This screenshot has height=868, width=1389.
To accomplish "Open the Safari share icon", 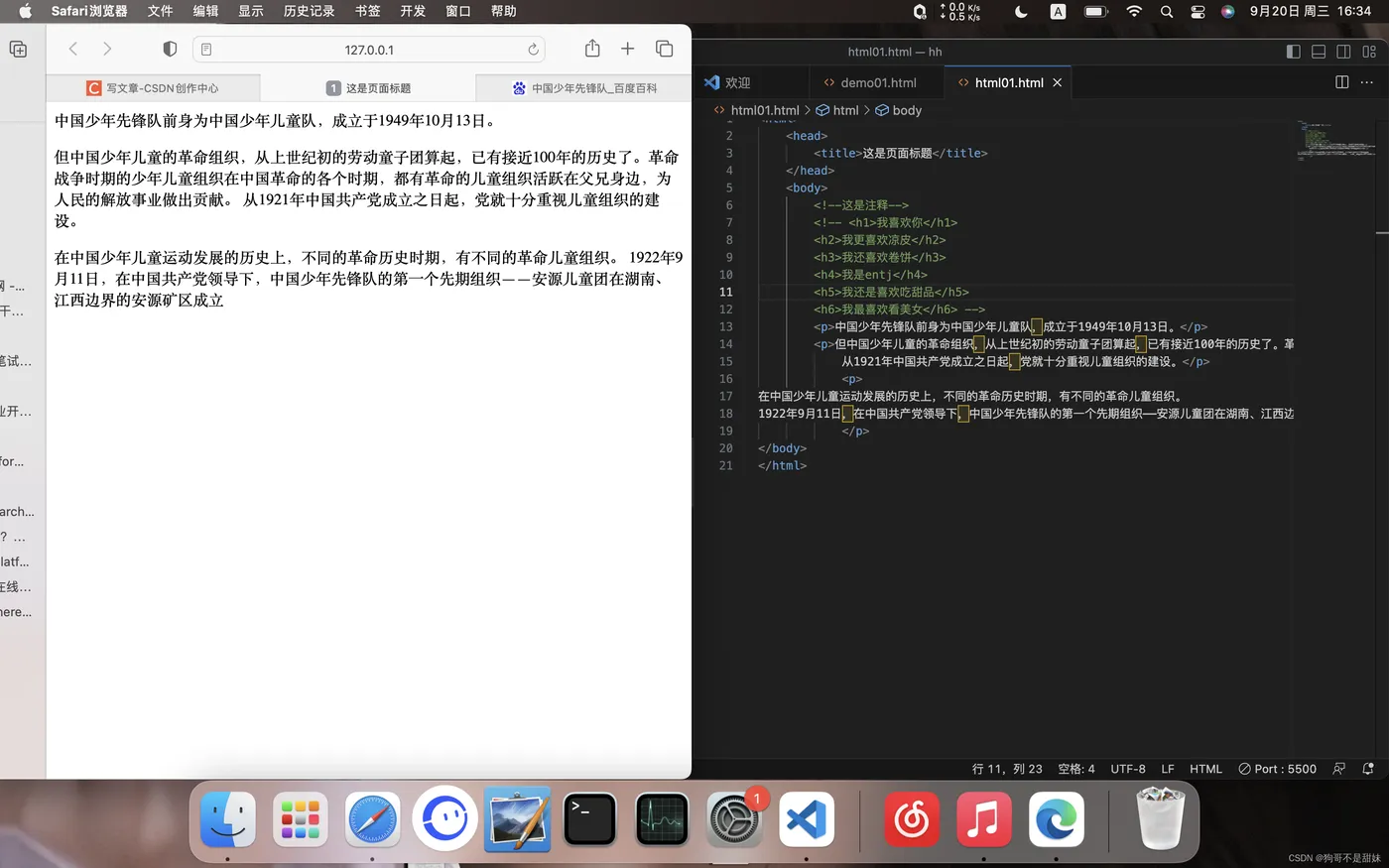I will point(592,49).
